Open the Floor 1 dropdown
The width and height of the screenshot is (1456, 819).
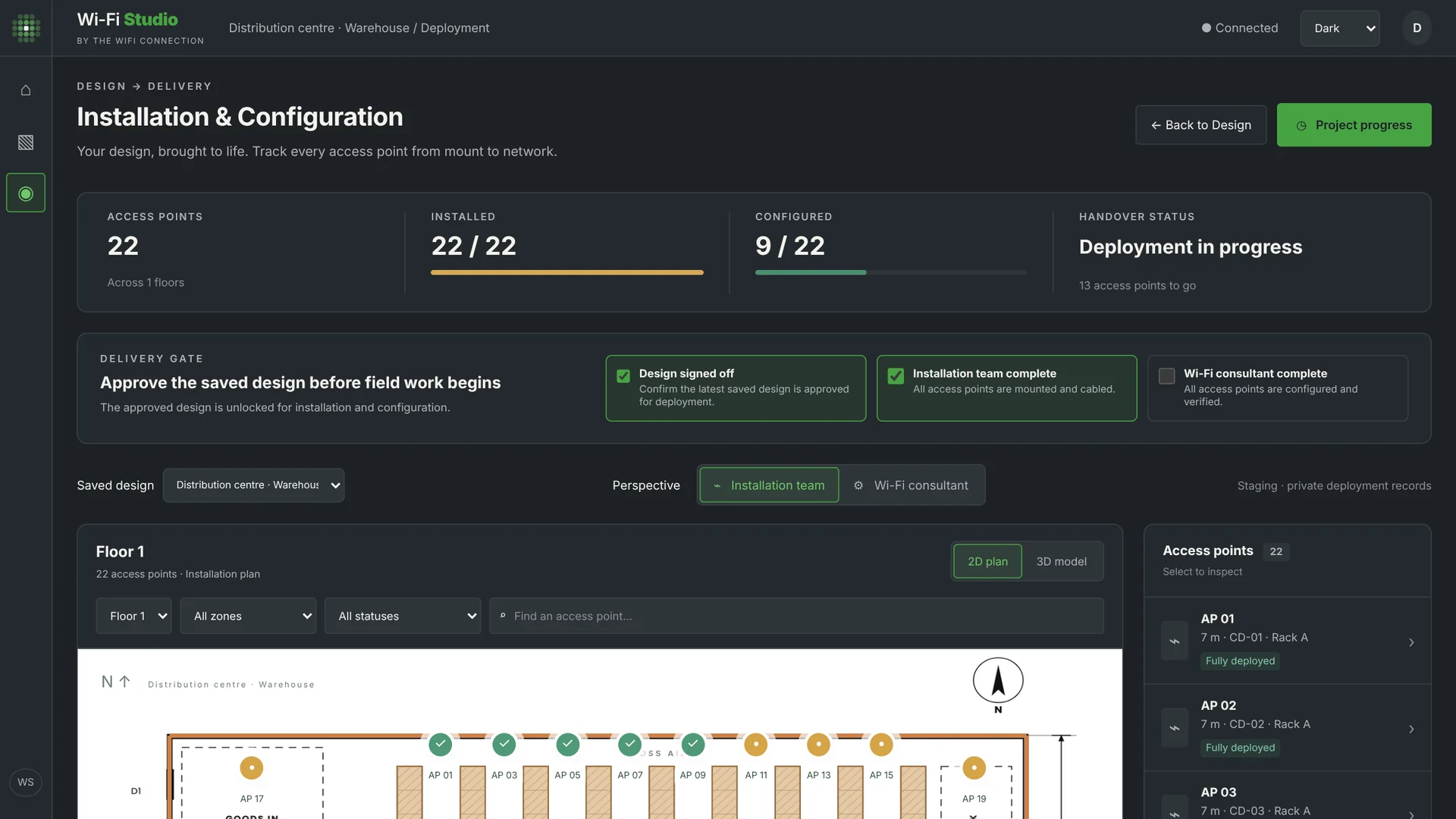133,616
